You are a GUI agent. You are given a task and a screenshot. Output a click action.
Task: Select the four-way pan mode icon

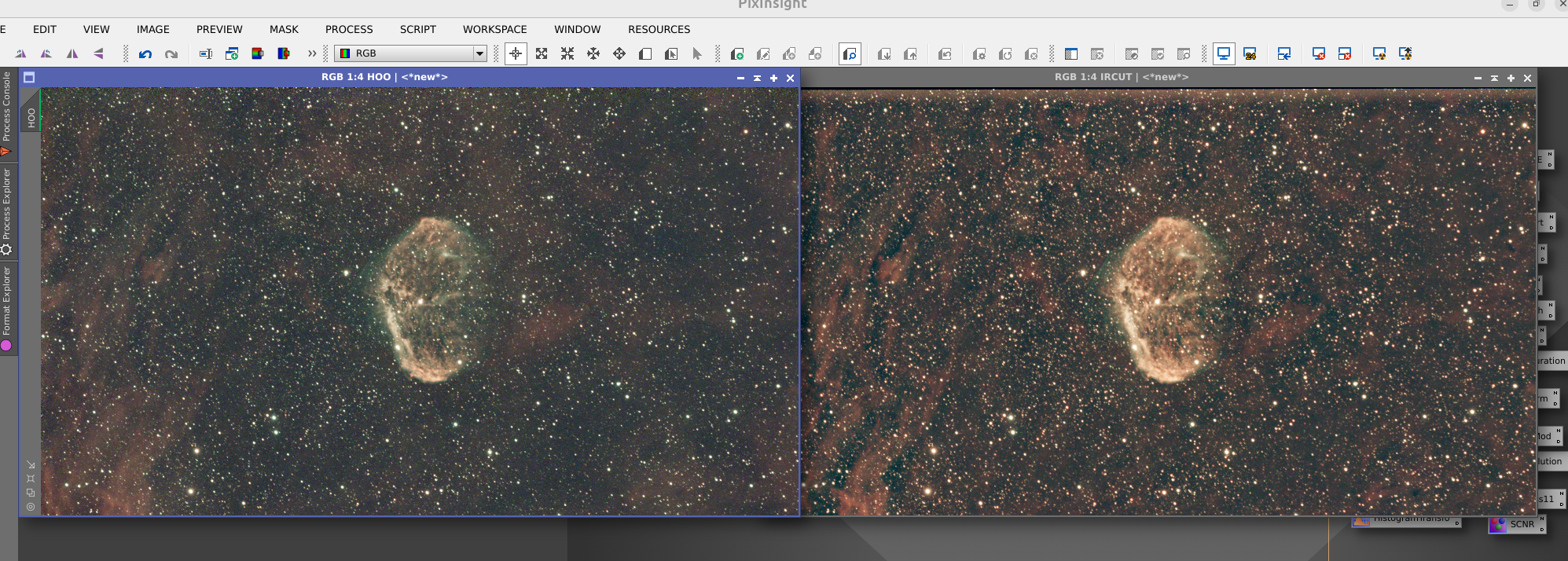click(619, 54)
